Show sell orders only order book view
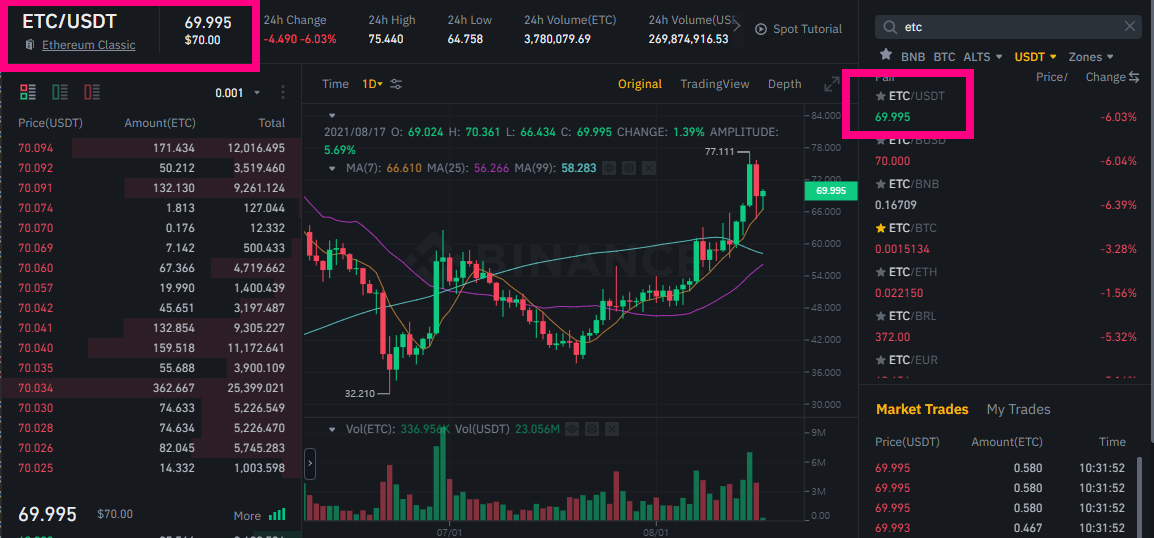The width and height of the screenshot is (1154, 538). point(92,92)
